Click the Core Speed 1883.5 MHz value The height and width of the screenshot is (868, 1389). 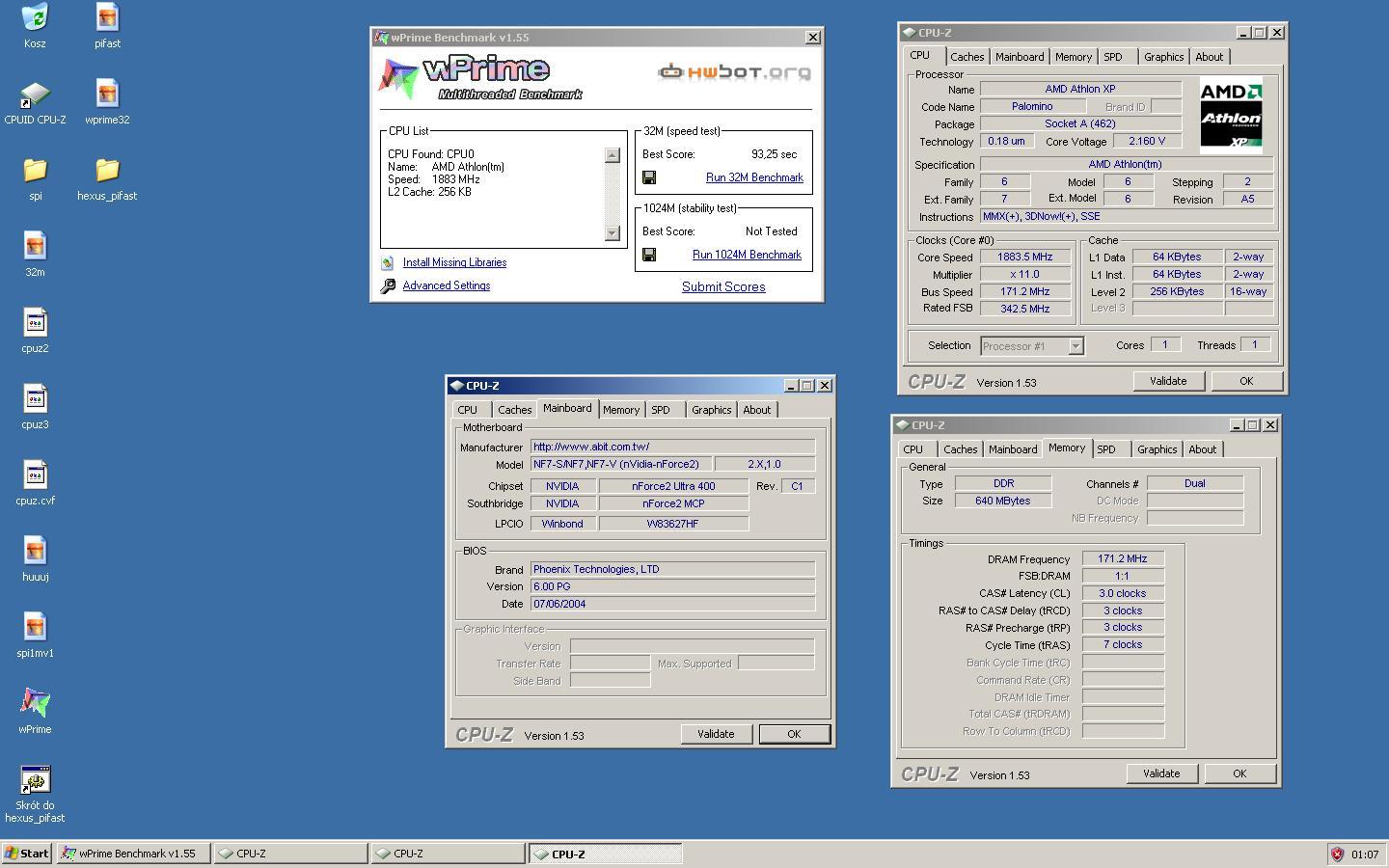point(1025,257)
